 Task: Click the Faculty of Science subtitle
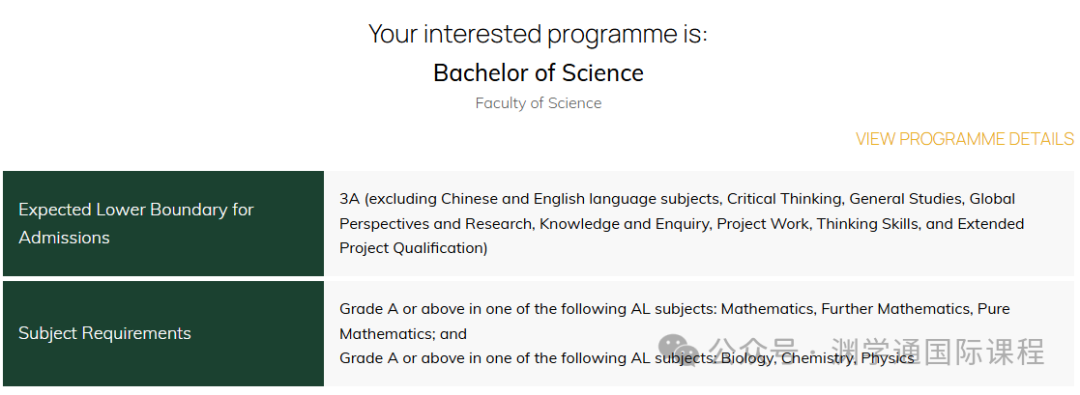(539, 103)
